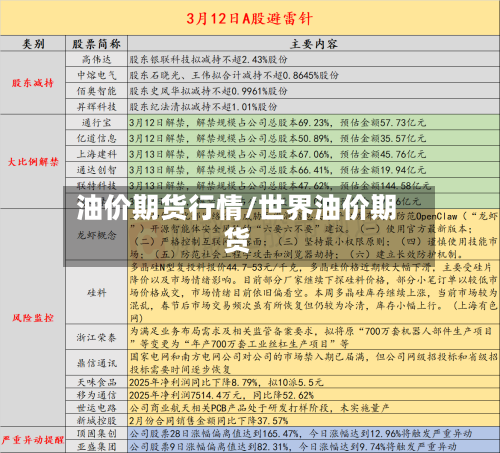Select the '硅料' cell
Image resolution: width=500 pixels, height=453 pixels.
coord(96,293)
